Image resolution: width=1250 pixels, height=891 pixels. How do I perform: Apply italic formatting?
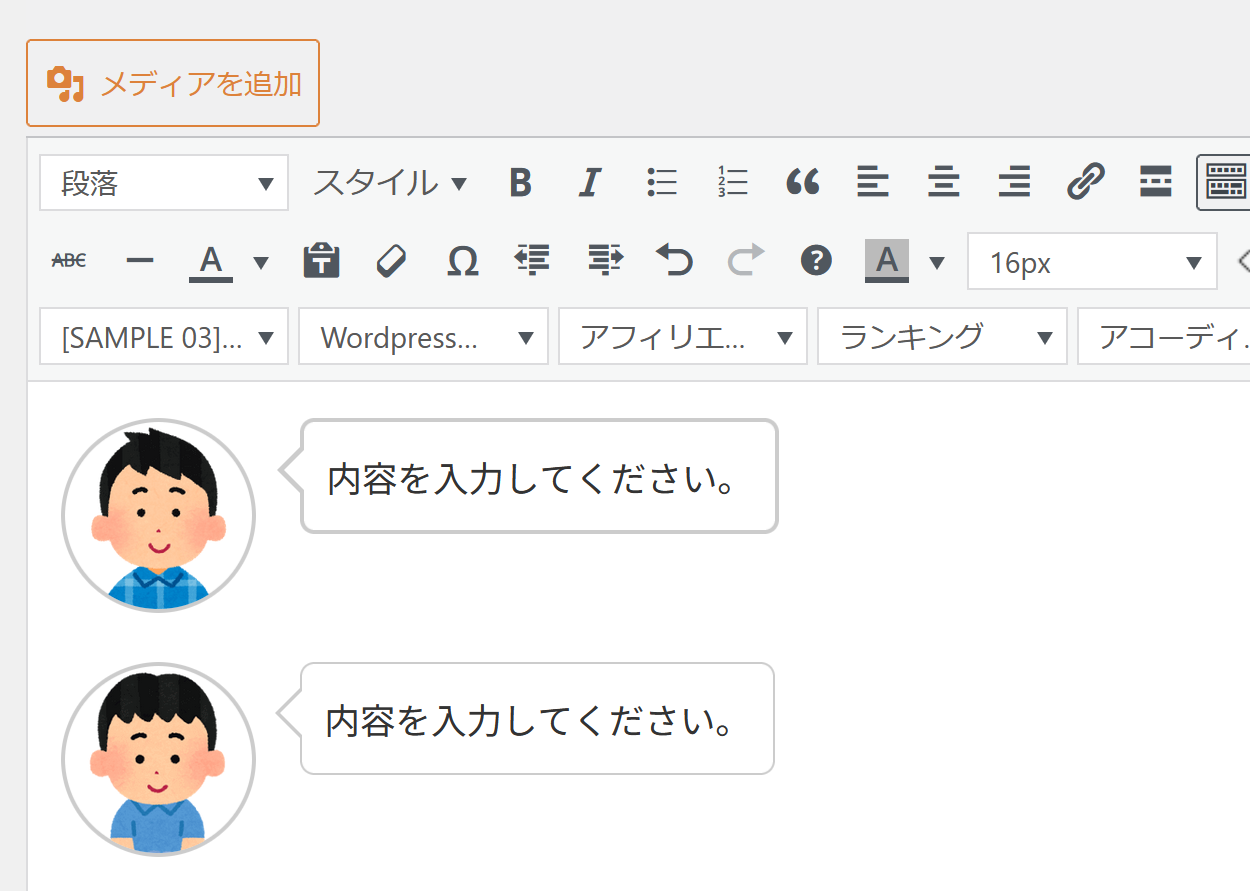[590, 183]
